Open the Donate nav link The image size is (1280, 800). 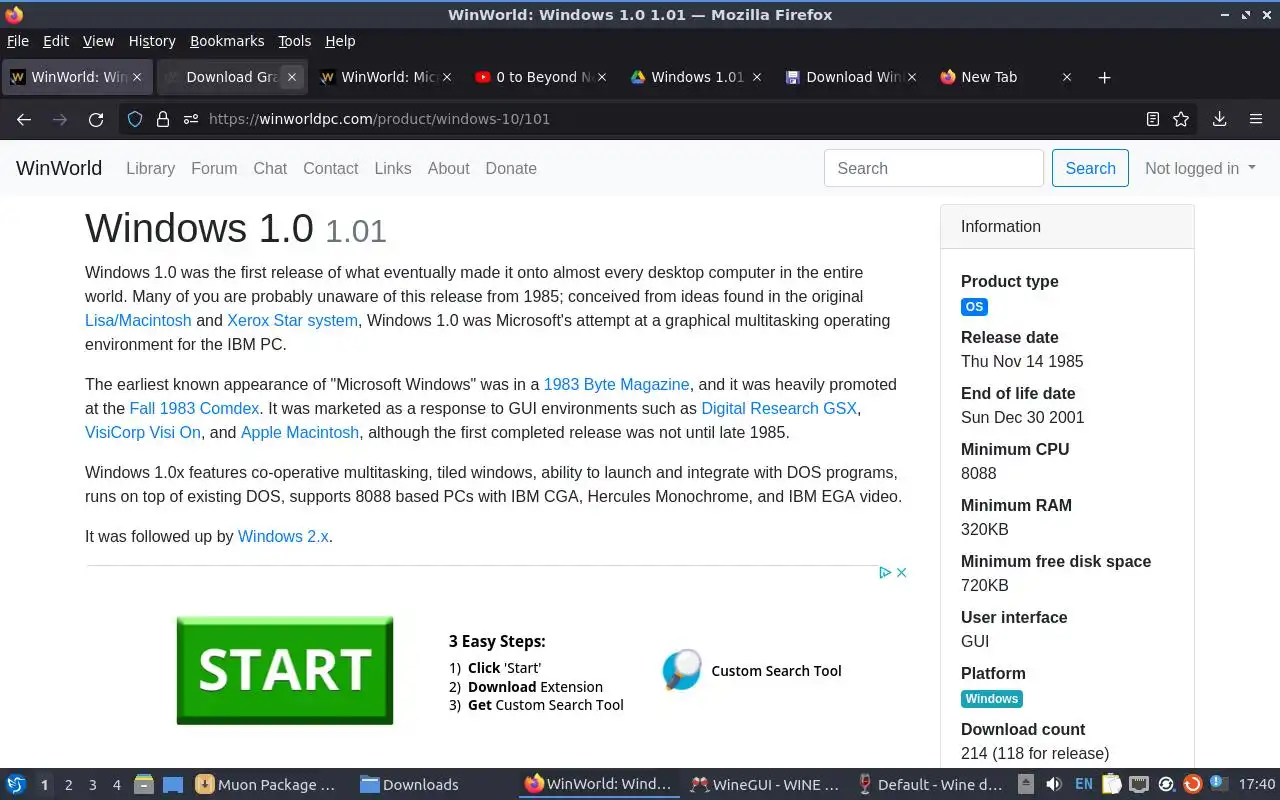[x=511, y=168]
